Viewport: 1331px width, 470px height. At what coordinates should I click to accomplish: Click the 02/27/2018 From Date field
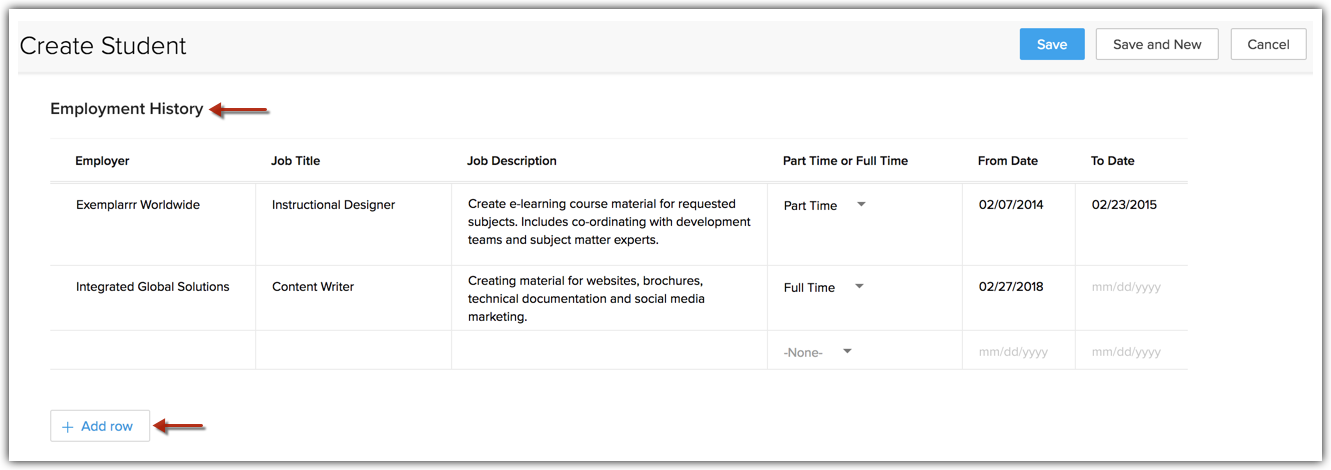pos(1010,287)
